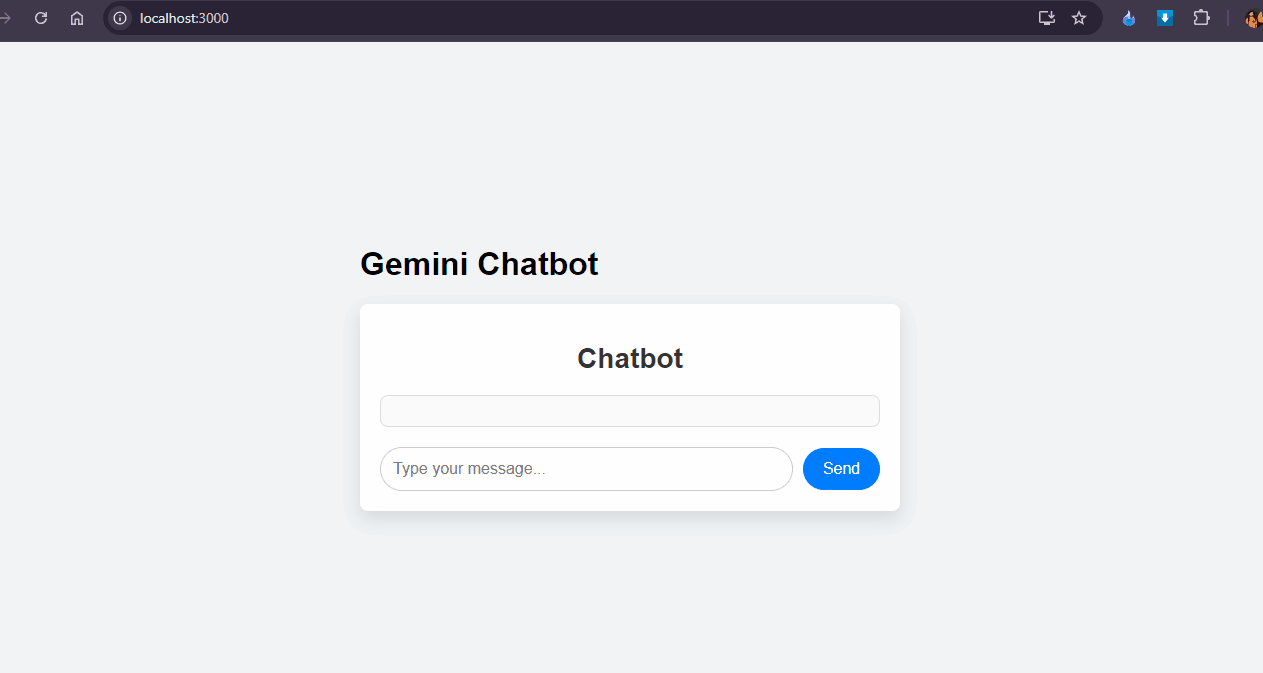The image size is (1263, 673).
Task: Toggle bookmarking with the star icon
Action: (1079, 18)
